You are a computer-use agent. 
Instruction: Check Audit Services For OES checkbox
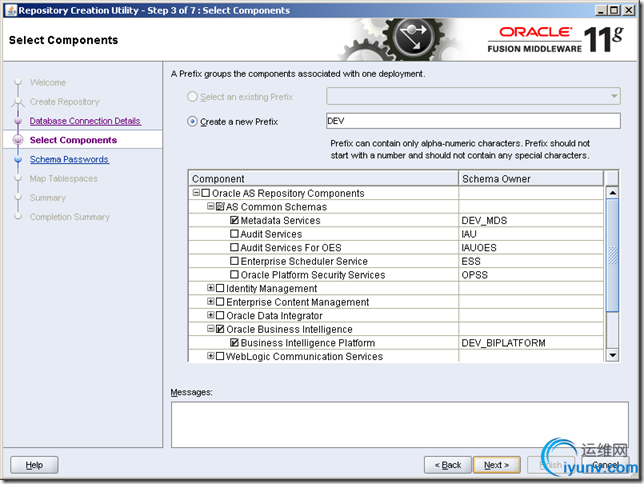click(x=234, y=247)
